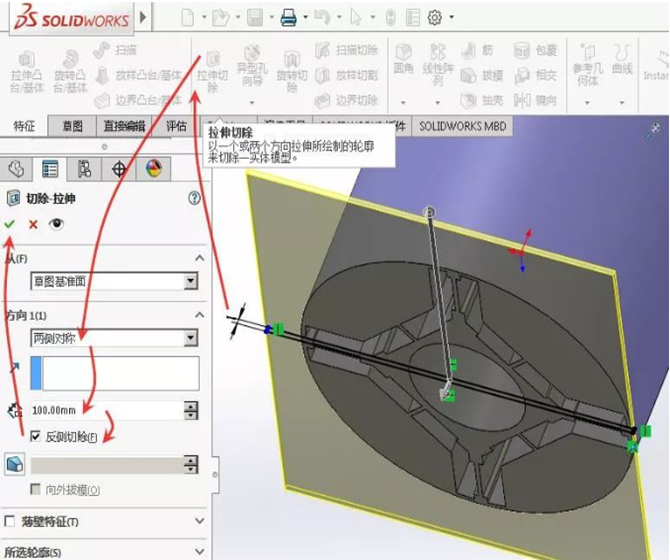This screenshot has width=670, height=560.
Task: Switch to 直接编辑 tab
Action: coord(124,126)
